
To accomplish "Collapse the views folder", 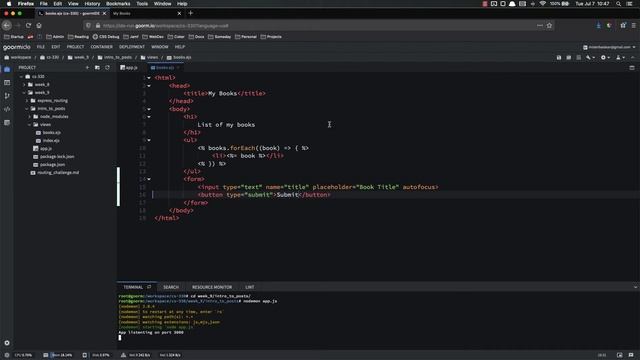I will pos(29,124).
